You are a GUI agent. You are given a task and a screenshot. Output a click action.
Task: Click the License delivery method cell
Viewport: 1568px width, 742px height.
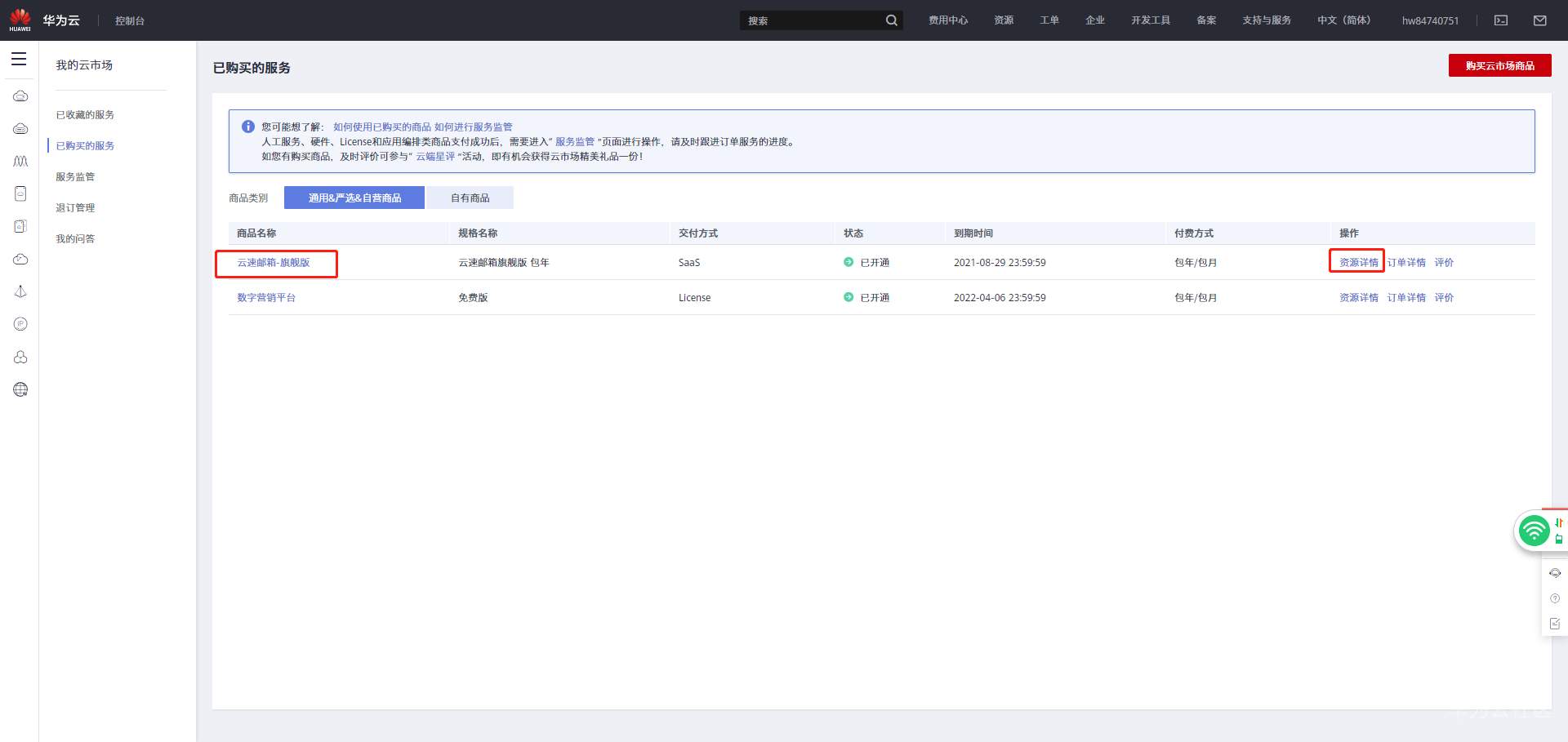tap(695, 298)
